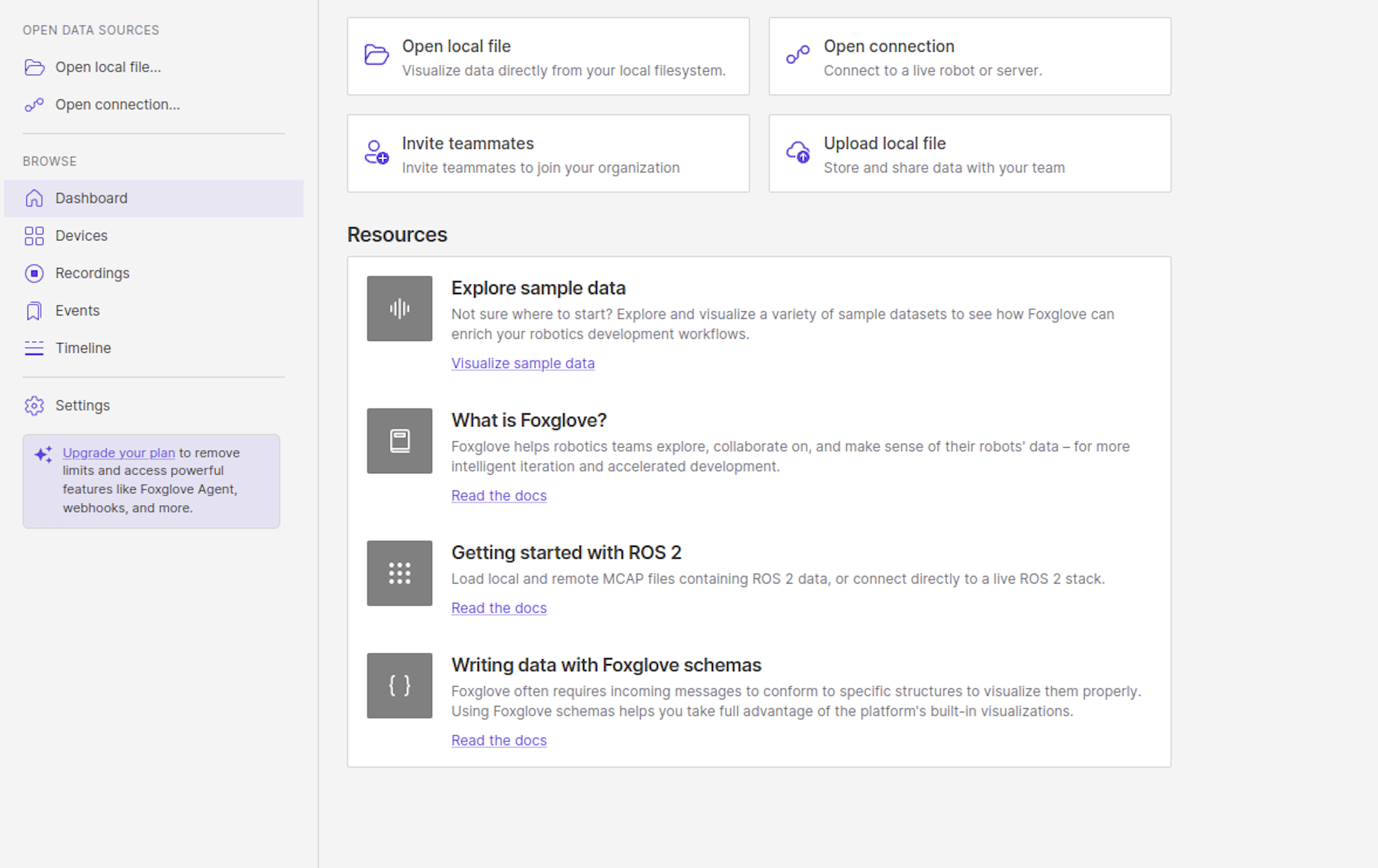Follow the Upgrade your plan link
Image resolution: width=1378 pixels, height=868 pixels.
point(119,453)
